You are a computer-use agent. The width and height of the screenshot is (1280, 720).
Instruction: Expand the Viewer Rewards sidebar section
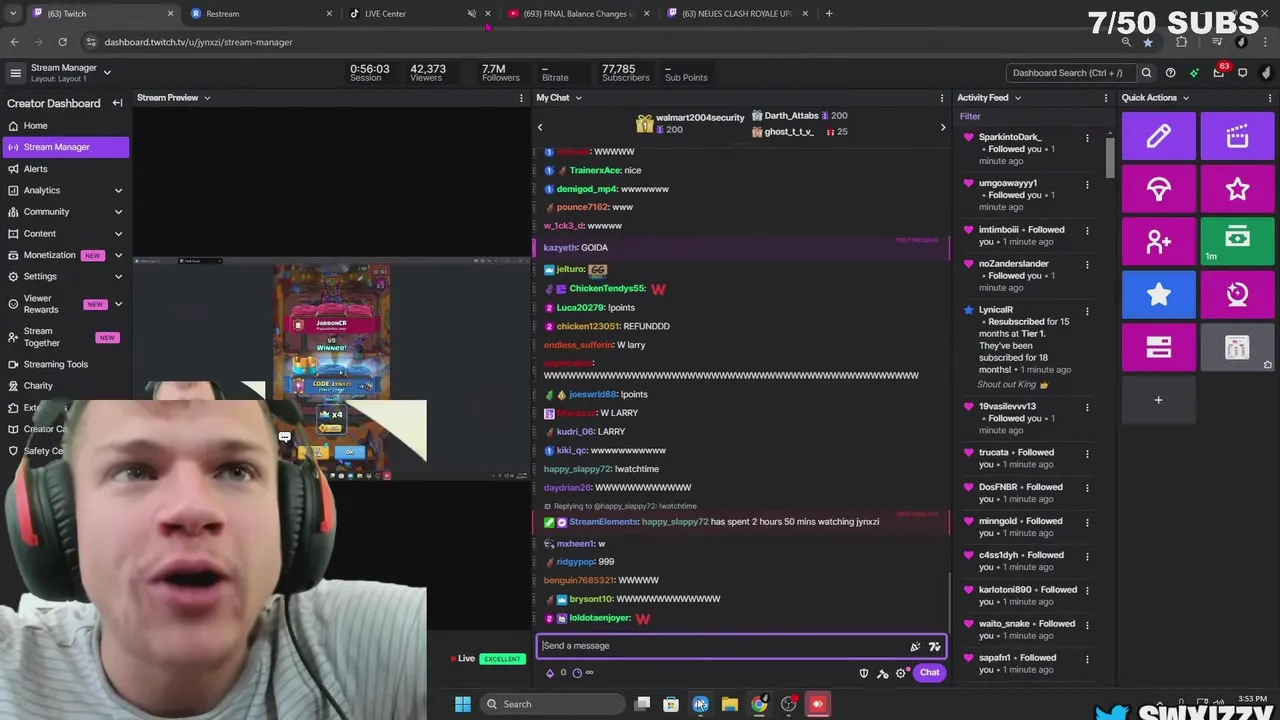pos(118,304)
